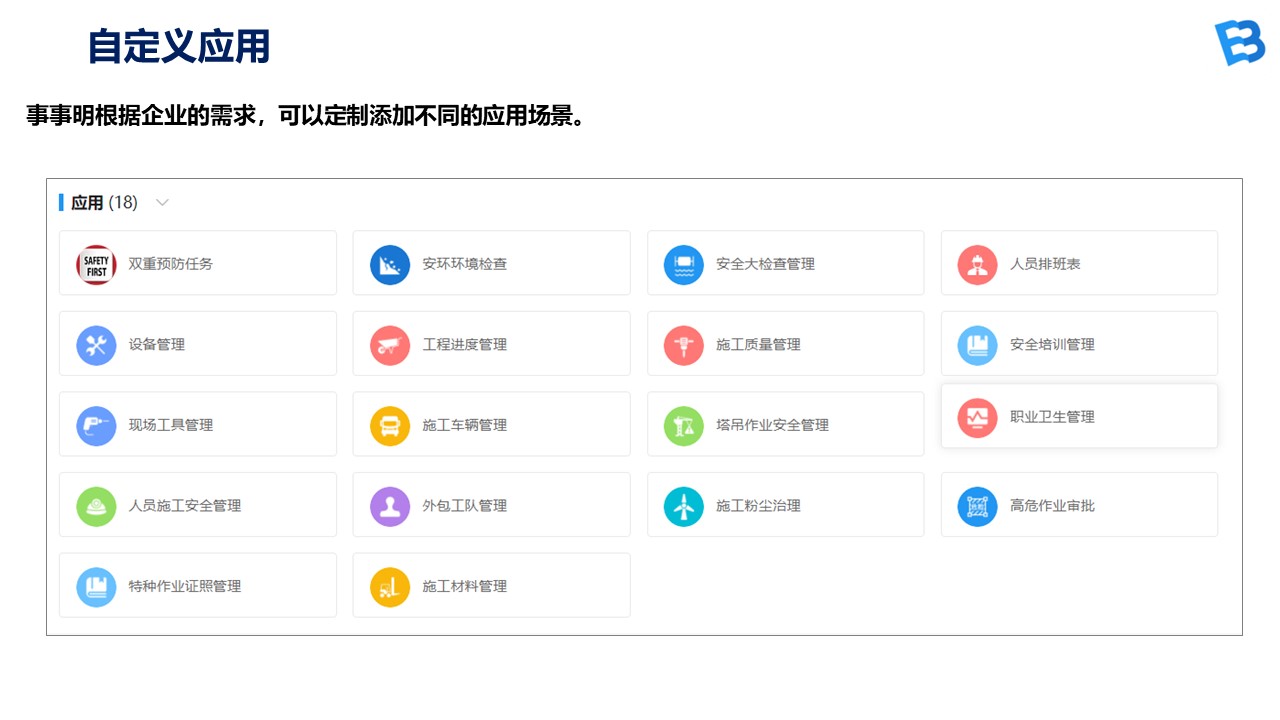Click the wrench icon for 设备管理
1280x720 pixels.
pos(96,345)
